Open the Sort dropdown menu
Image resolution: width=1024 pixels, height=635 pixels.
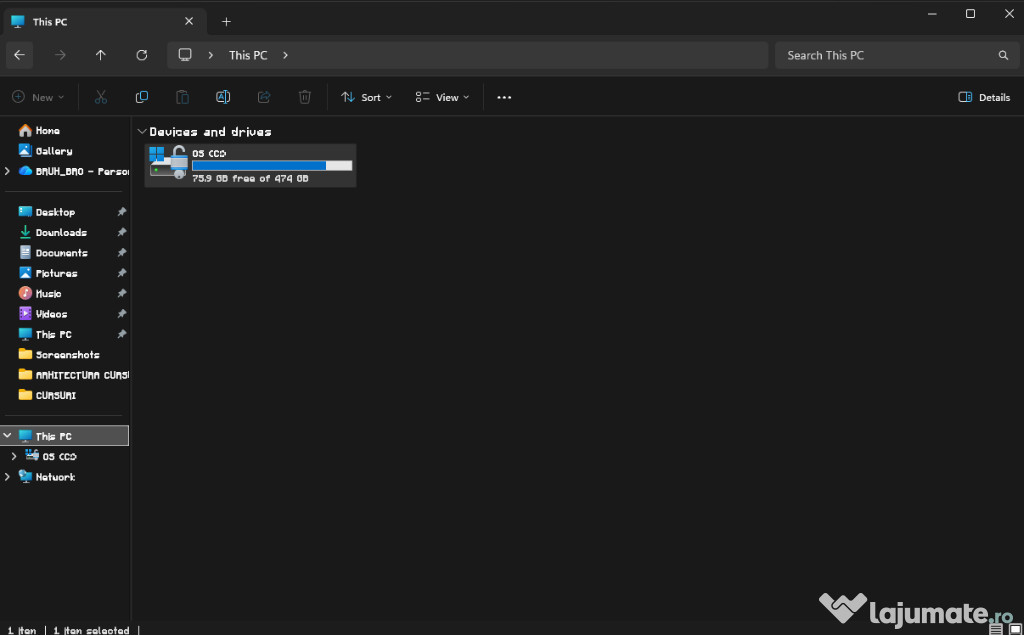[x=366, y=97]
